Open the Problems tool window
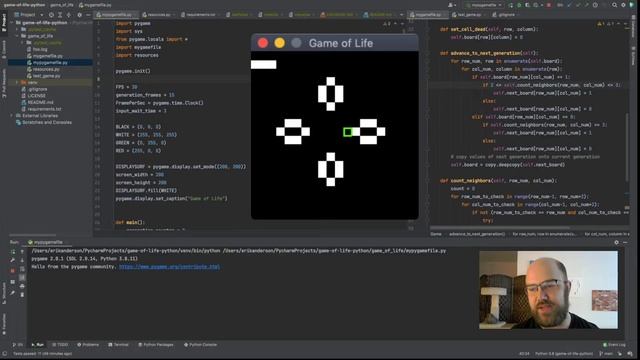Image resolution: width=640 pixels, height=360 pixels. click(88, 345)
